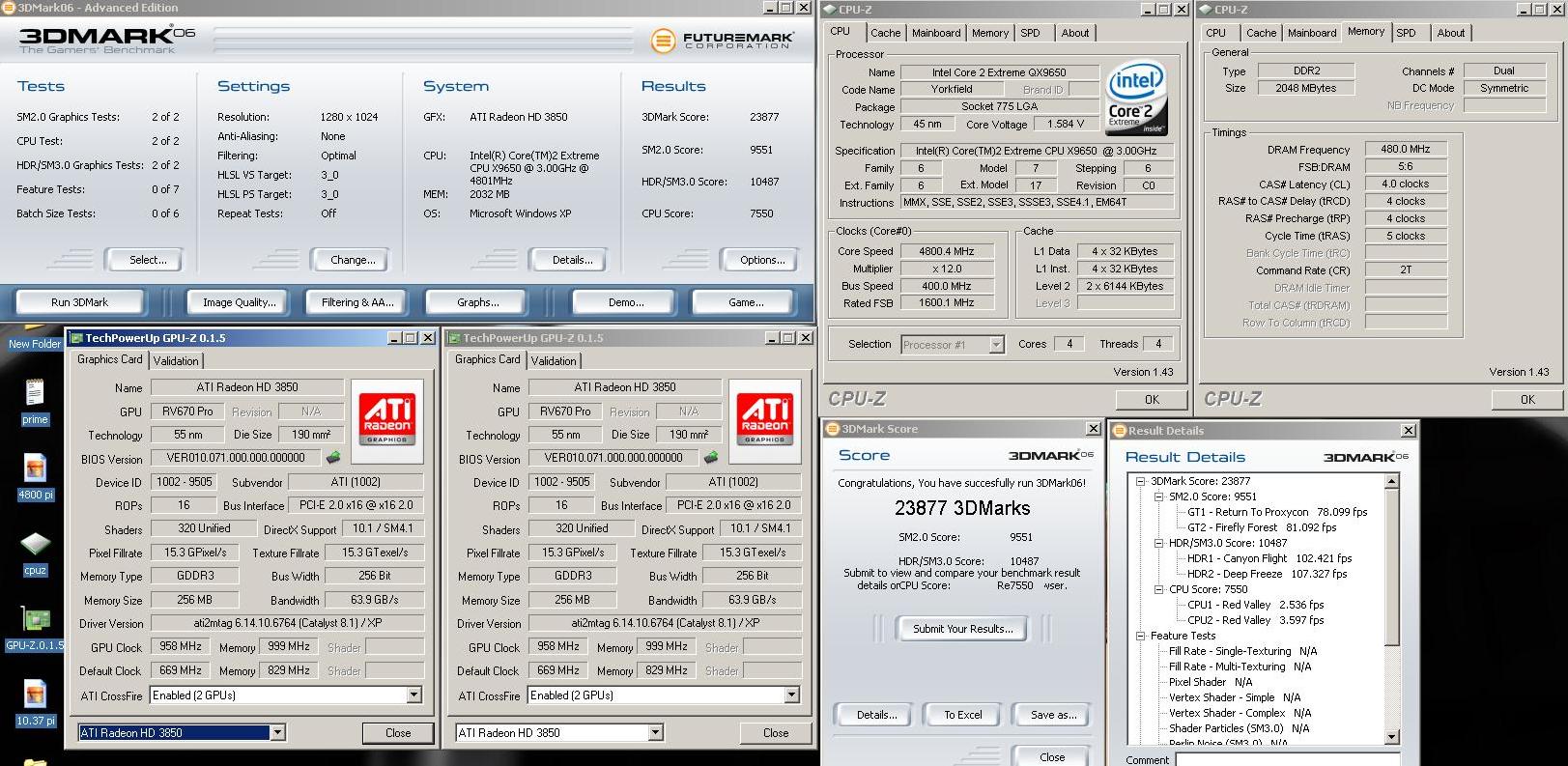The width and height of the screenshot is (1568, 766).
Task: Click Options under the Results section
Action: click(x=762, y=260)
